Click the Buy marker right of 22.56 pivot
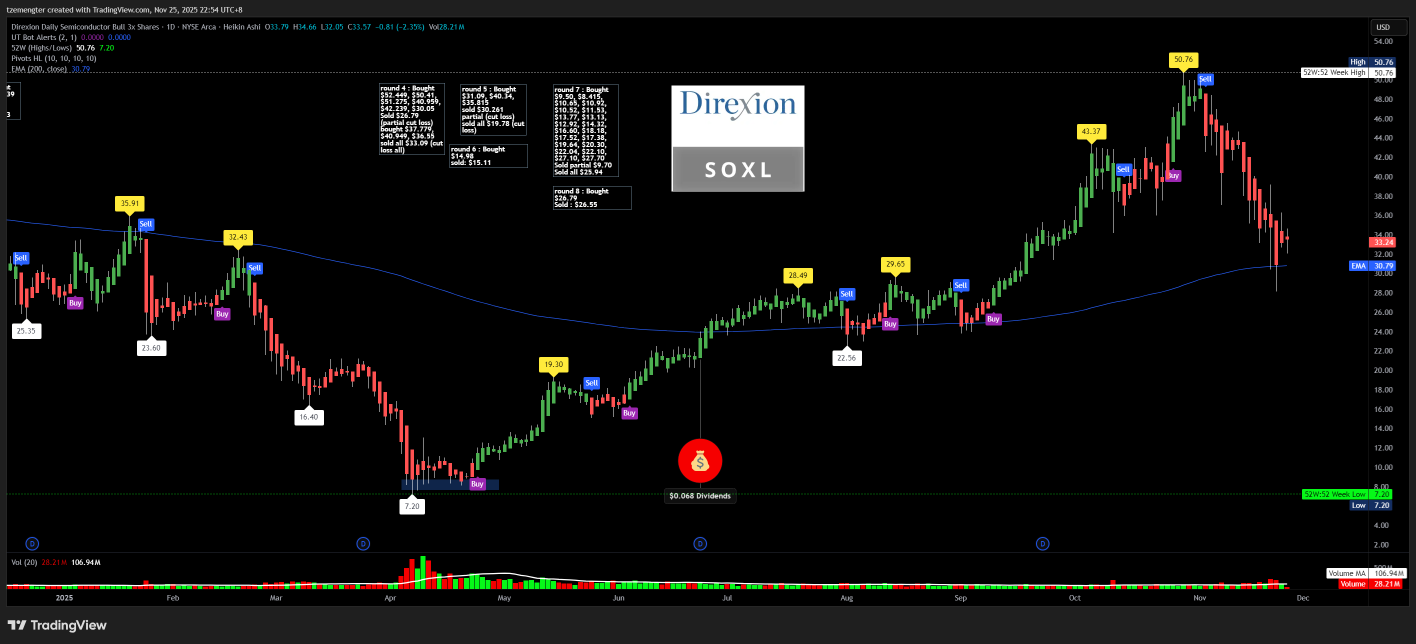This screenshot has width=1416, height=644. (x=890, y=324)
